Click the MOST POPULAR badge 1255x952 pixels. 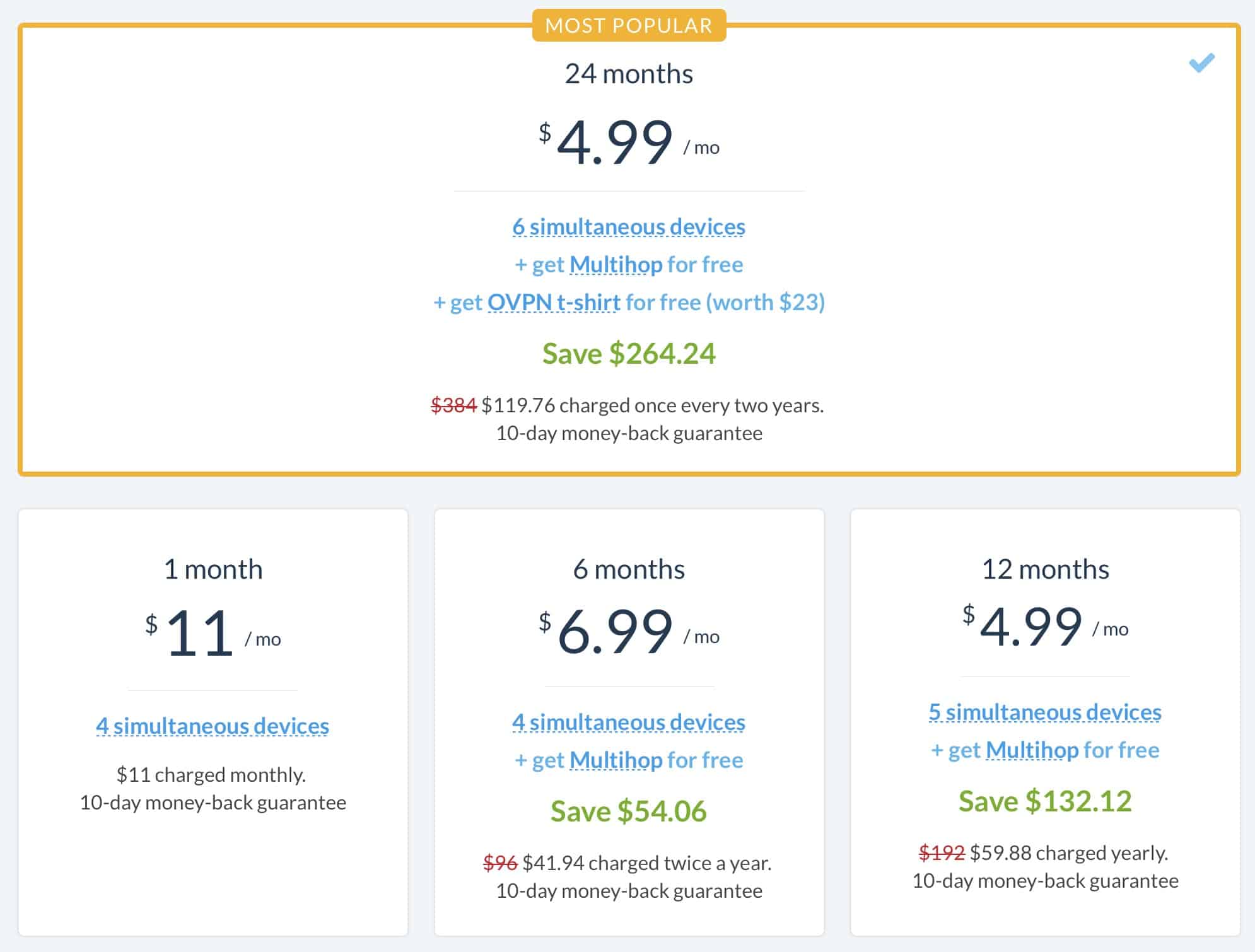tap(629, 25)
